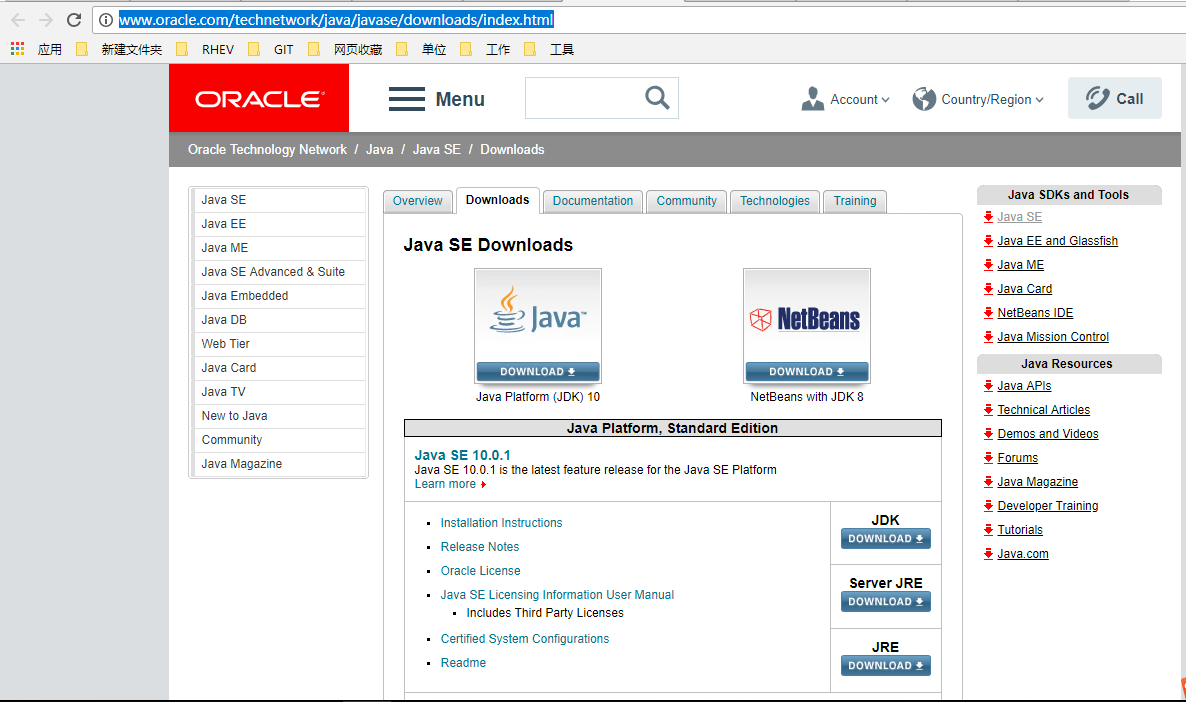Image resolution: width=1186 pixels, height=702 pixels.
Task: Open the 单位 bookmark folder
Action: [421, 49]
